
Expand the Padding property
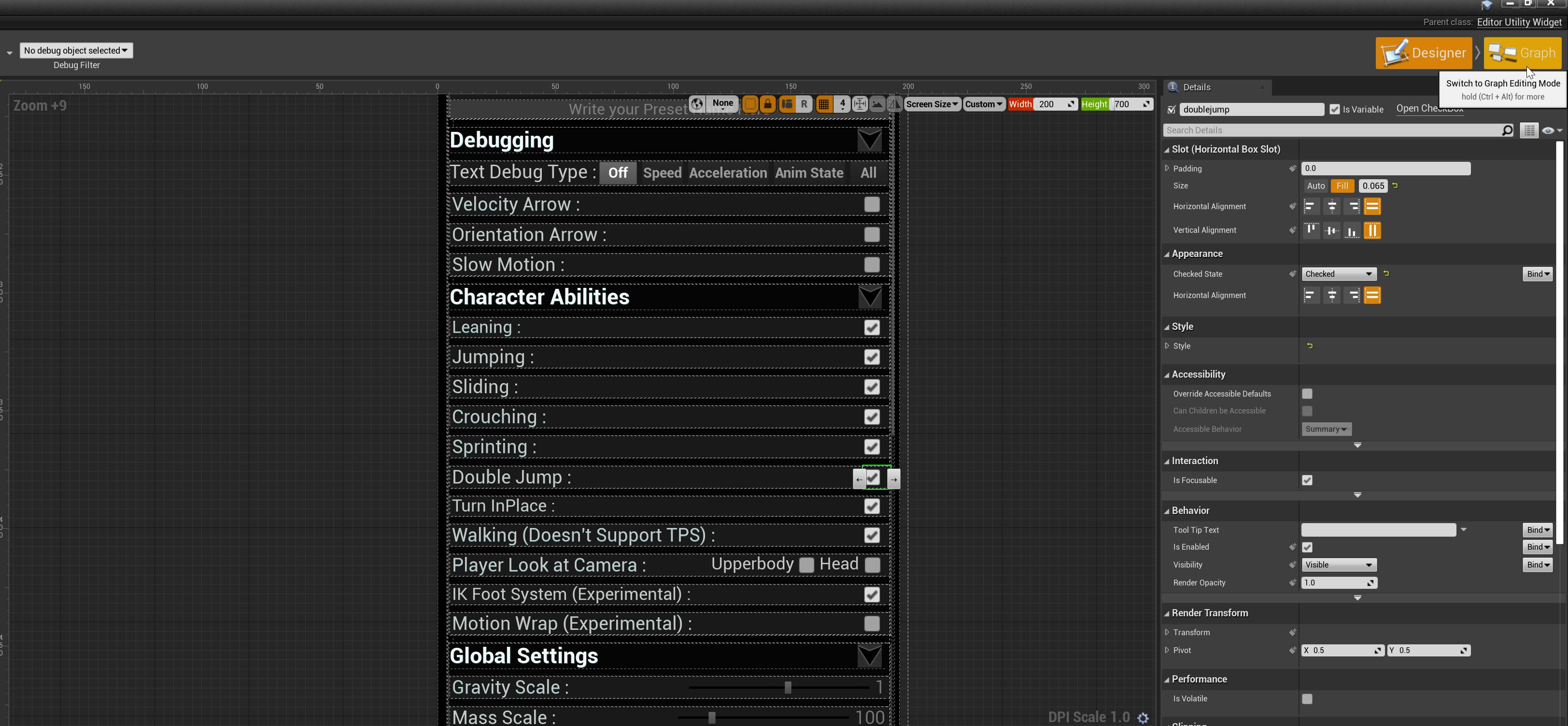pos(1167,169)
